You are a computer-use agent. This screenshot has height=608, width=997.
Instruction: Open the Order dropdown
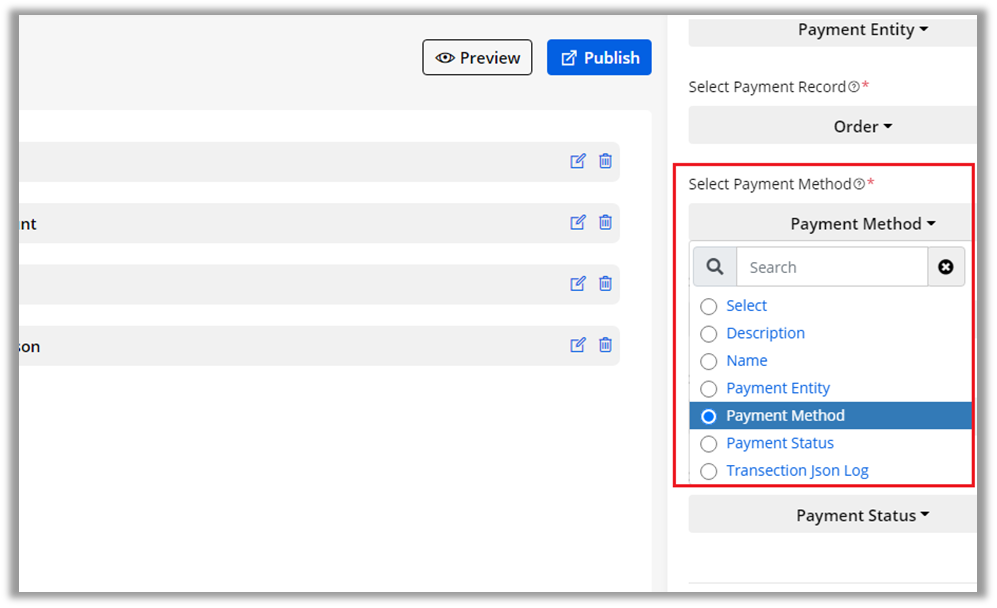[862, 127]
